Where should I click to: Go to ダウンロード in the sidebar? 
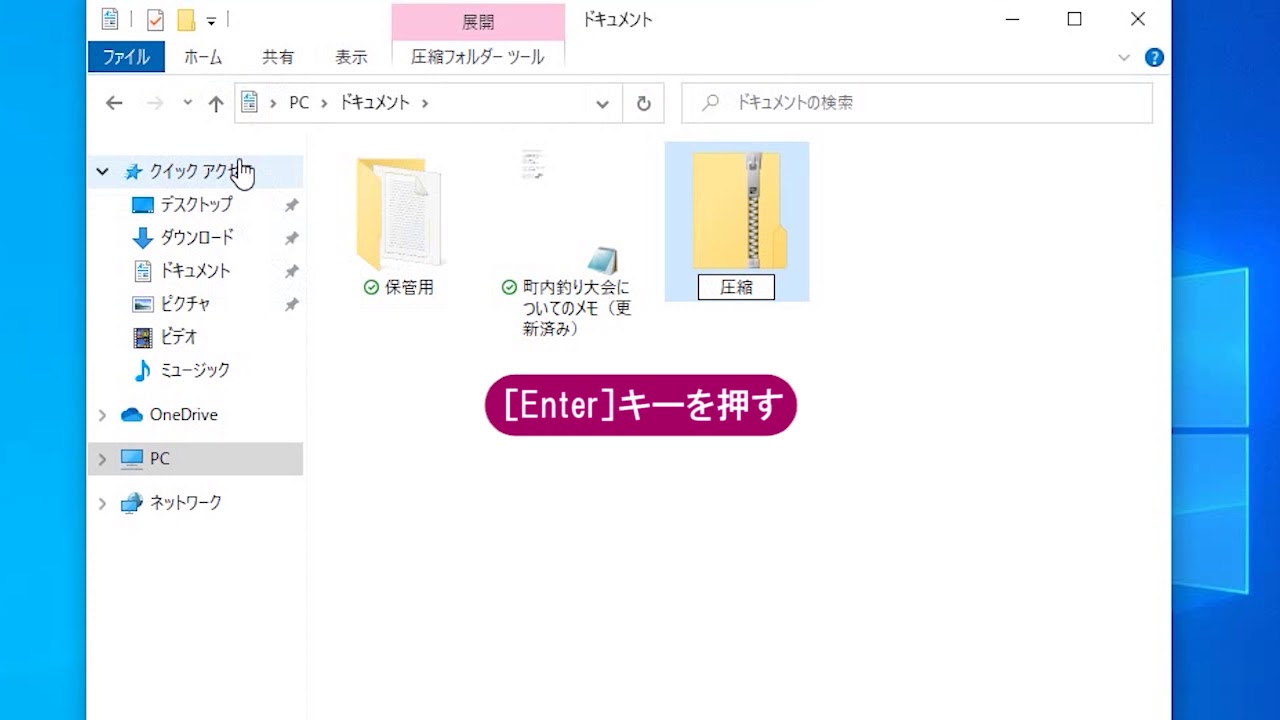point(196,238)
